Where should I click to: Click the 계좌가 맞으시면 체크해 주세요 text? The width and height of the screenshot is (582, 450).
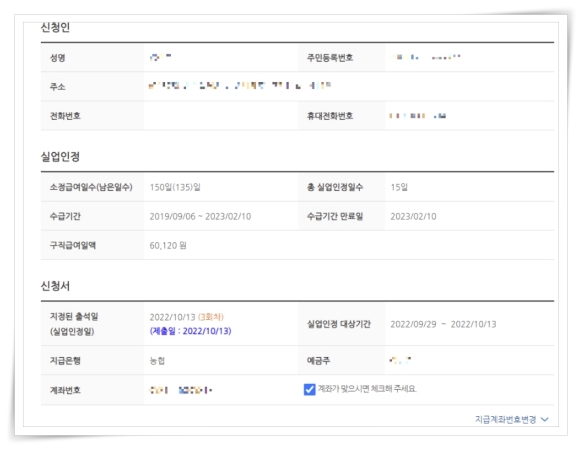367,389
